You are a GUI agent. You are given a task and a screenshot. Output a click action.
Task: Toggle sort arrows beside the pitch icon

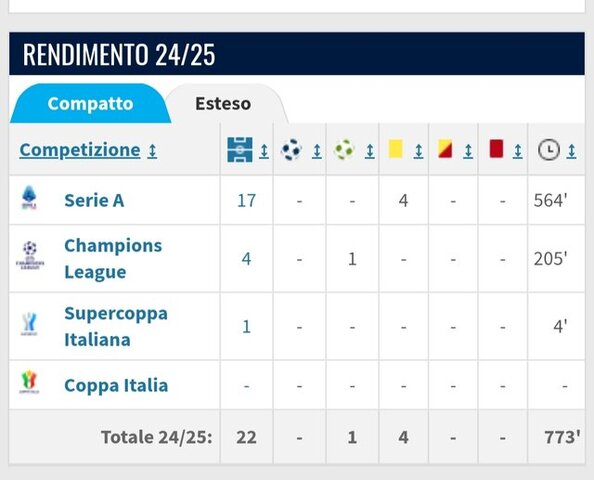[x=264, y=151]
